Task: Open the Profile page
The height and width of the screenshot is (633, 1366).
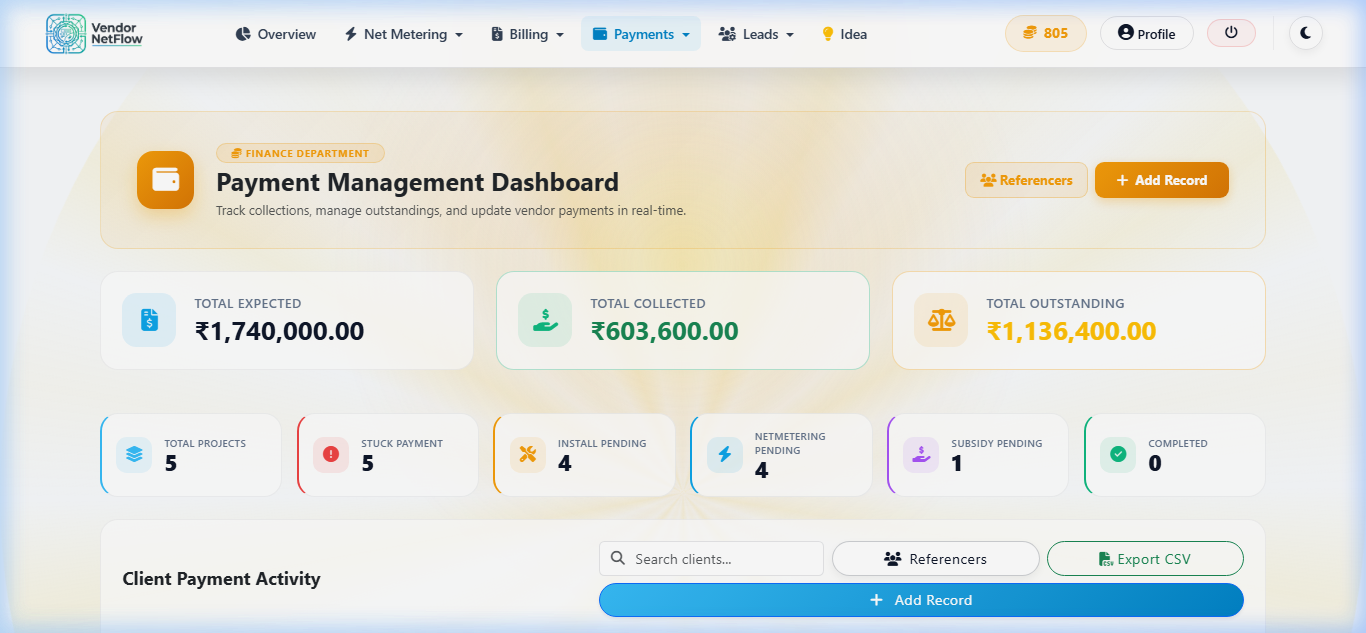Action: point(1146,33)
